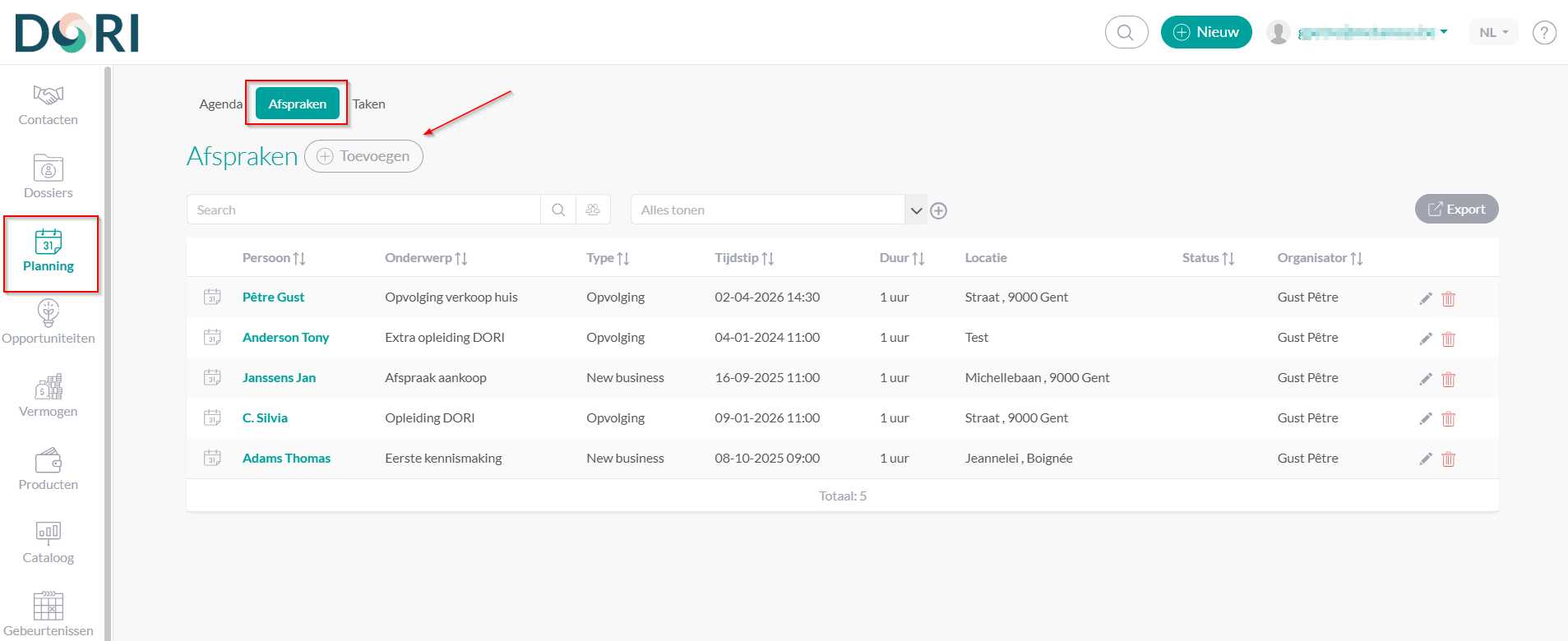Click the add filter plus icon
Viewport: 1568px width, 641px height.
coord(938,211)
